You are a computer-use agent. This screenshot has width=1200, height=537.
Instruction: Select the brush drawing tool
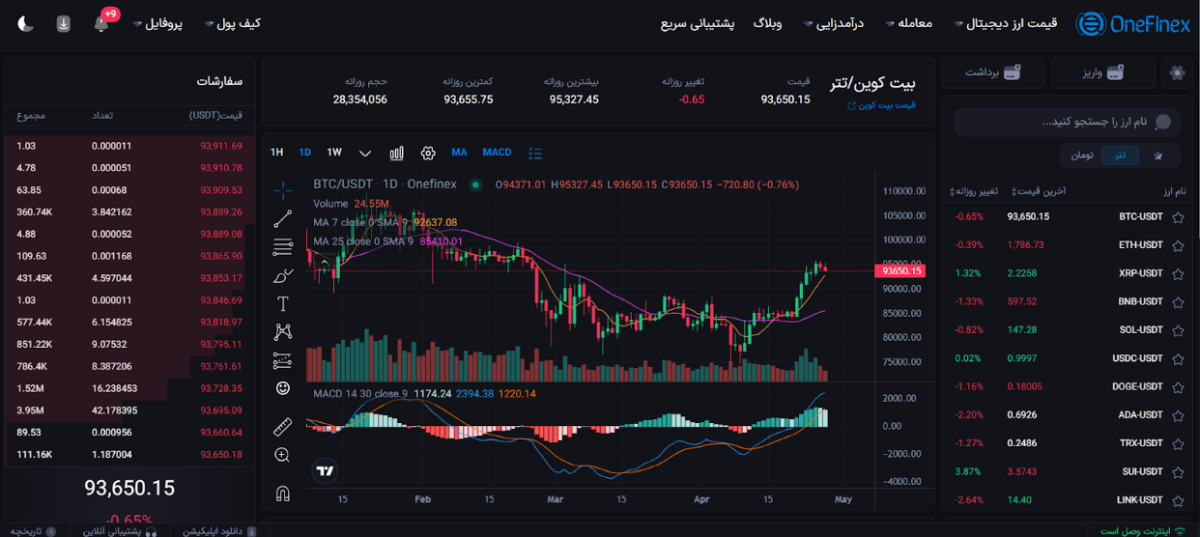(283, 274)
